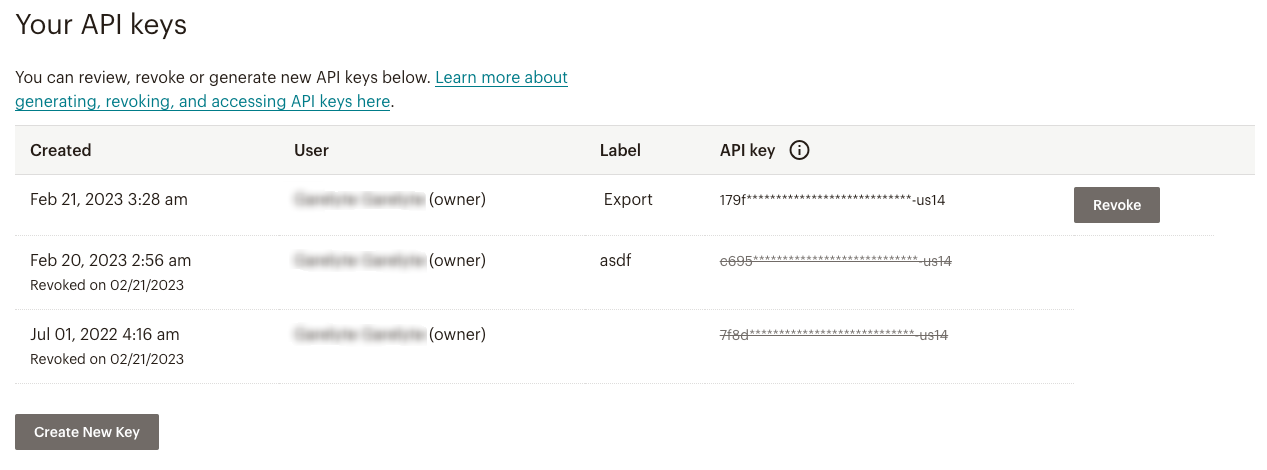Select the active key starting with 179f

pyautogui.click(x=832, y=200)
